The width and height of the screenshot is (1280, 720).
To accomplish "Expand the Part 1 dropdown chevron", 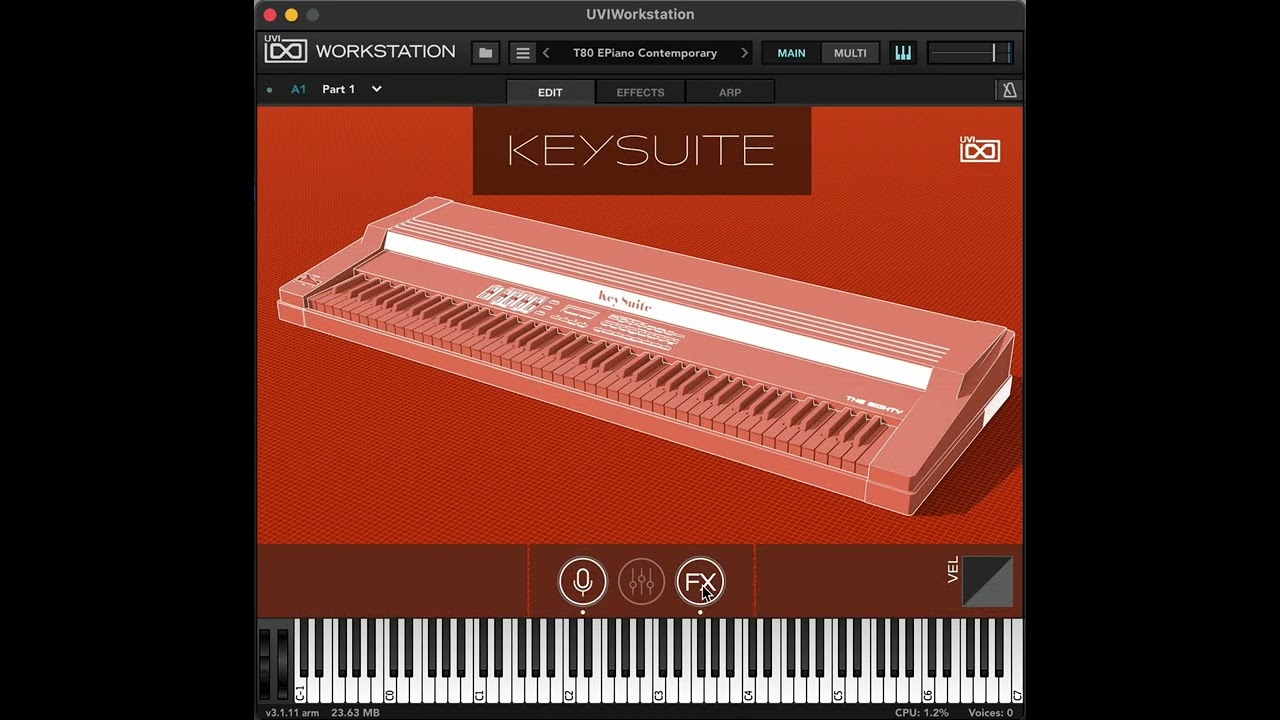I will coord(377,89).
